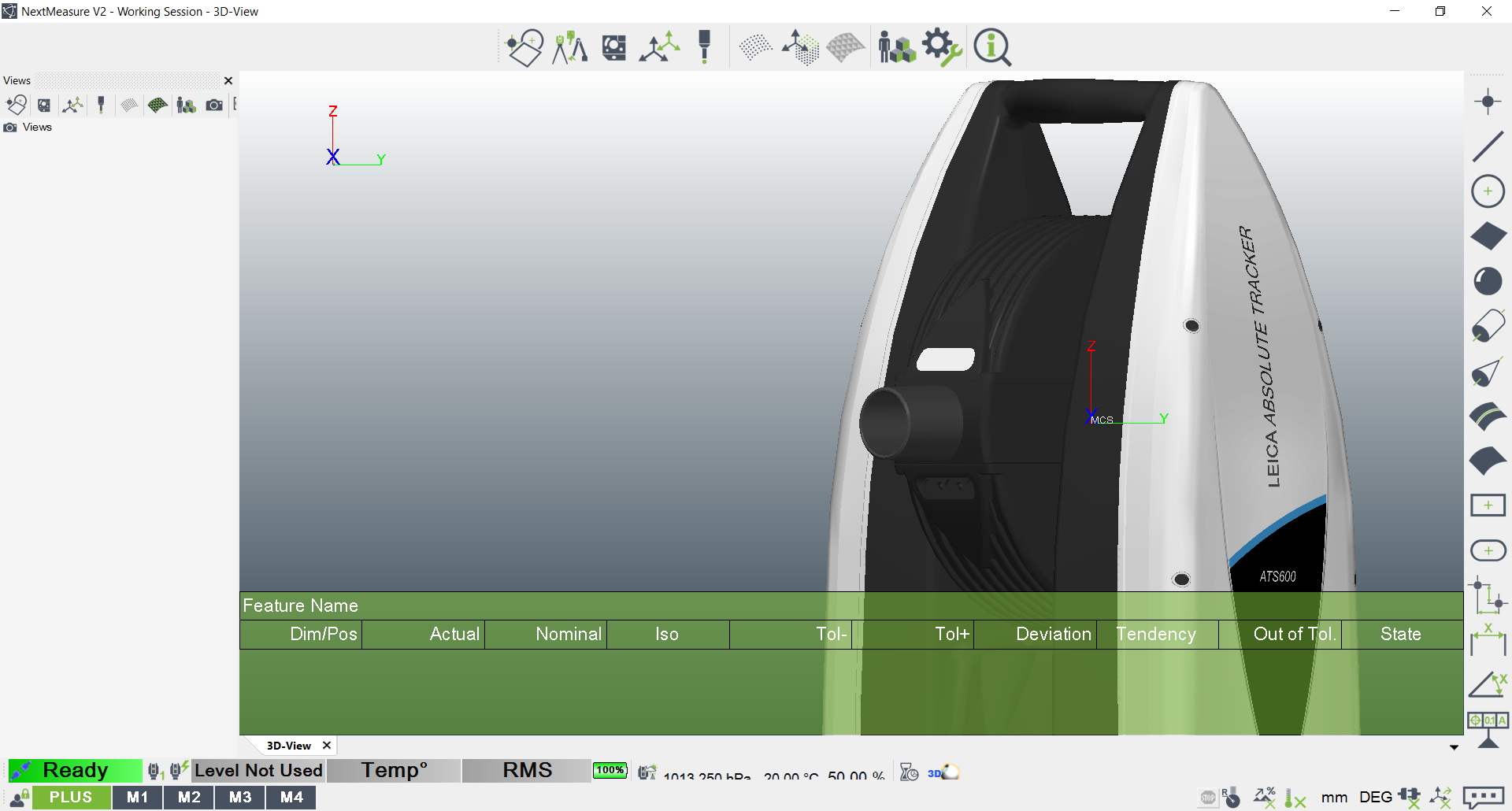Toggle the M3 measurement profile
This screenshot has width=1512, height=811.
pos(240,797)
